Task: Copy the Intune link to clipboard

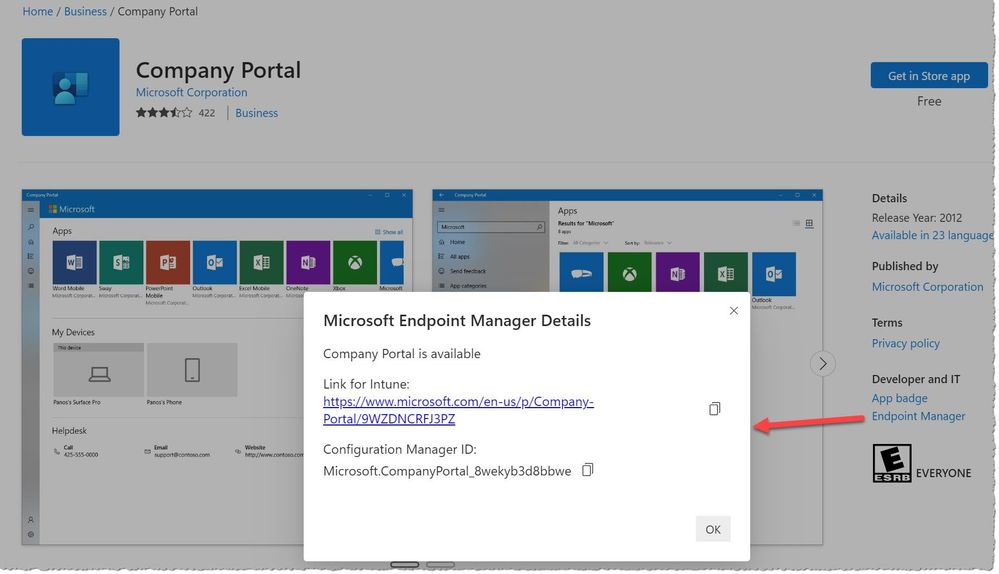Action: (x=714, y=409)
